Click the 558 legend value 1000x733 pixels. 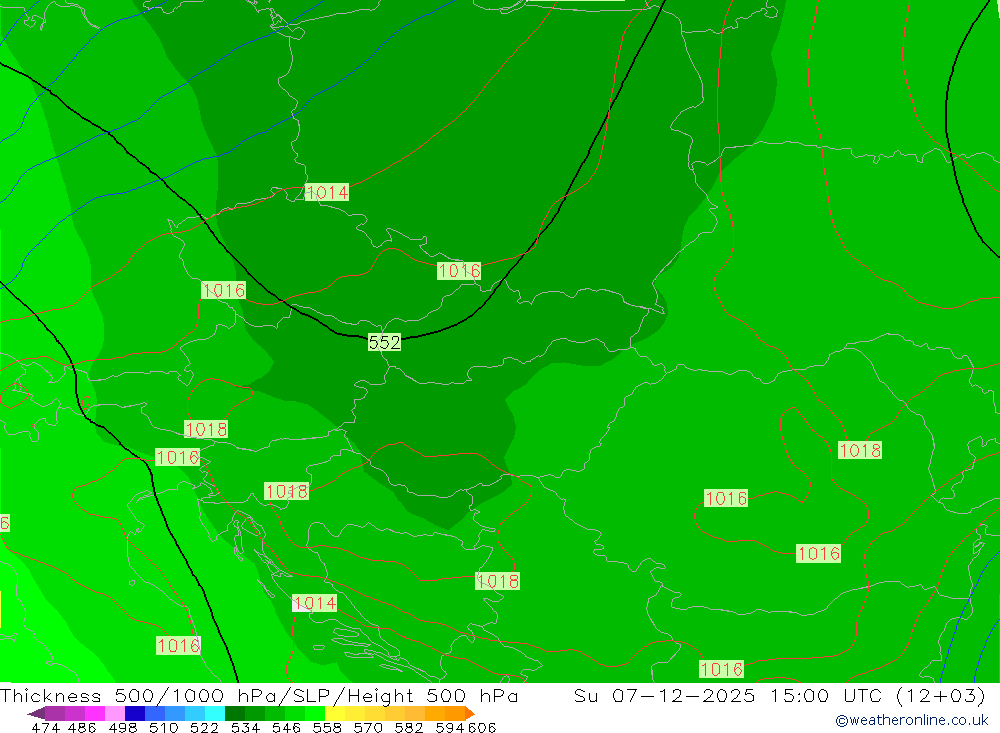327,727
